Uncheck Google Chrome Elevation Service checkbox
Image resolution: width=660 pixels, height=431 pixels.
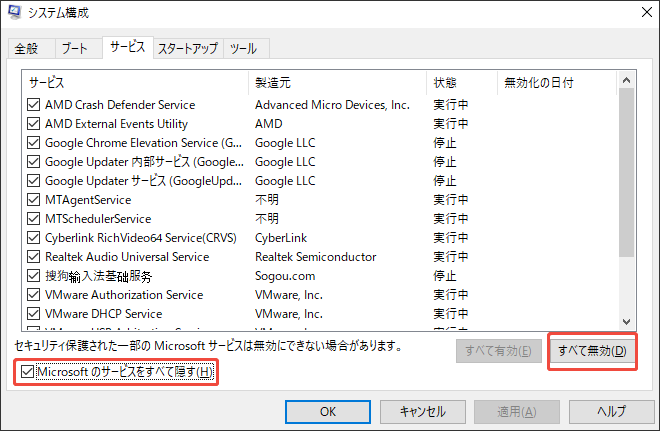click(33, 143)
